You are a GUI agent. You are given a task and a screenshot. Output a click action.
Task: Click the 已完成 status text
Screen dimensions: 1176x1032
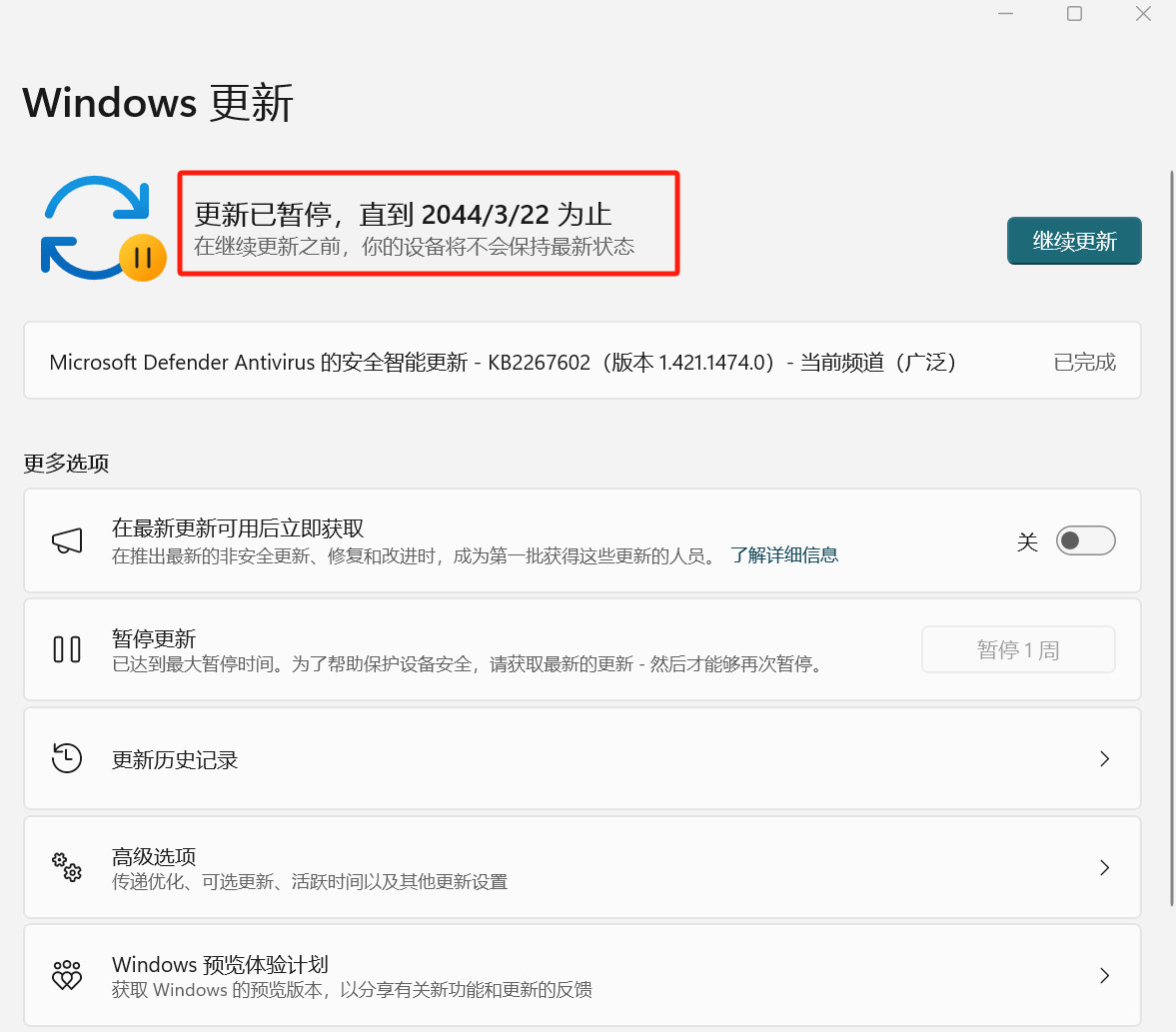point(1084,363)
